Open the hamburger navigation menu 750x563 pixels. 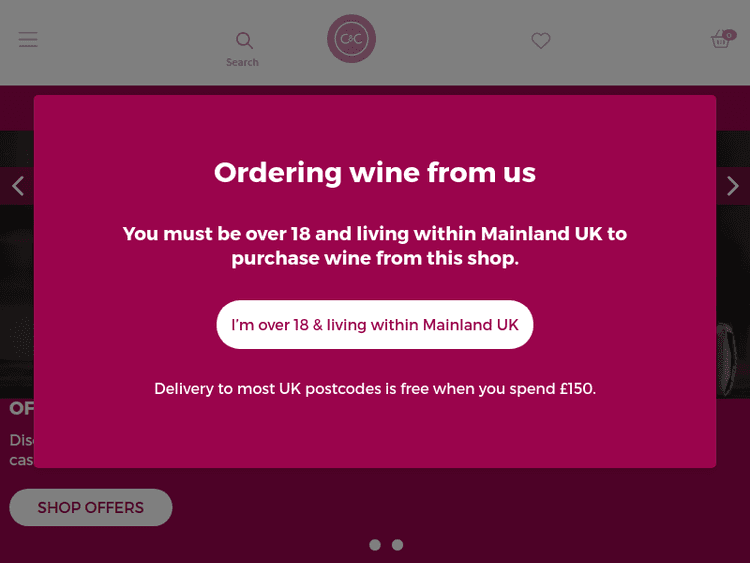click(28, 40)
